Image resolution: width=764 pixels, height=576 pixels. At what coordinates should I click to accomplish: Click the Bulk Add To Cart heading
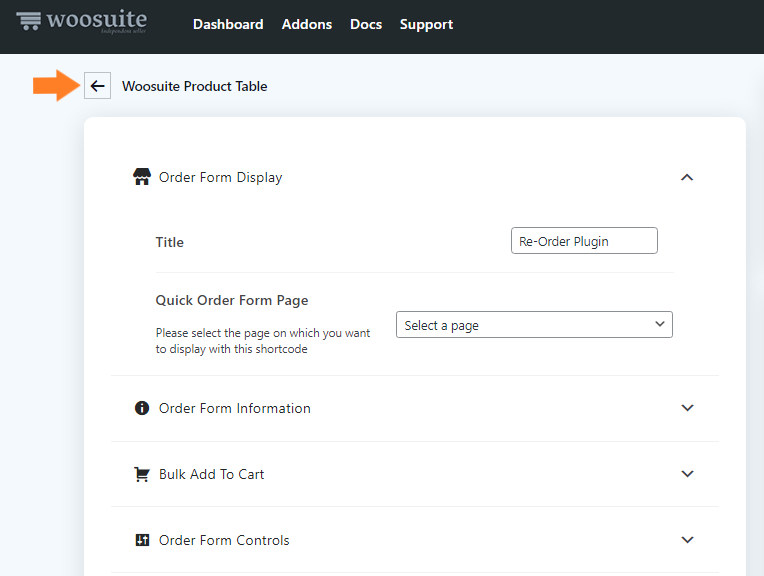211,474
